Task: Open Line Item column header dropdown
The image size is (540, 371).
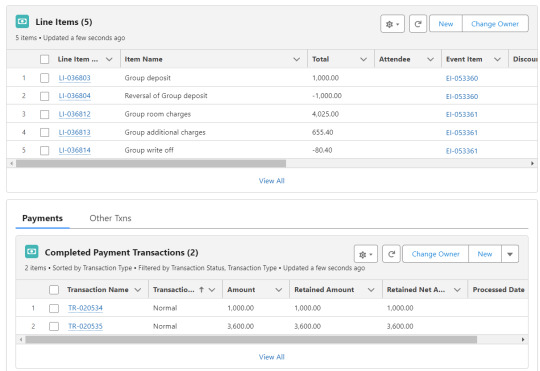Action: coord(109,59)
